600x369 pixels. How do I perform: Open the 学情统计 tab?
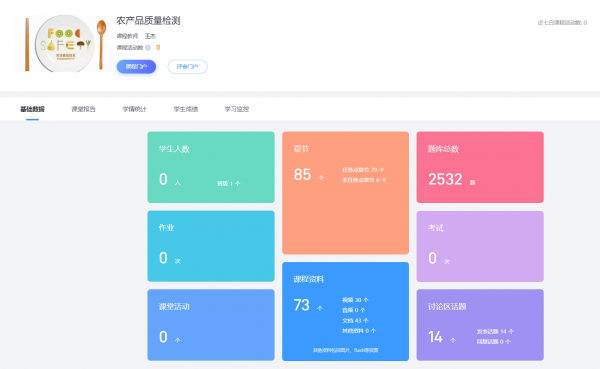(135, 109)
